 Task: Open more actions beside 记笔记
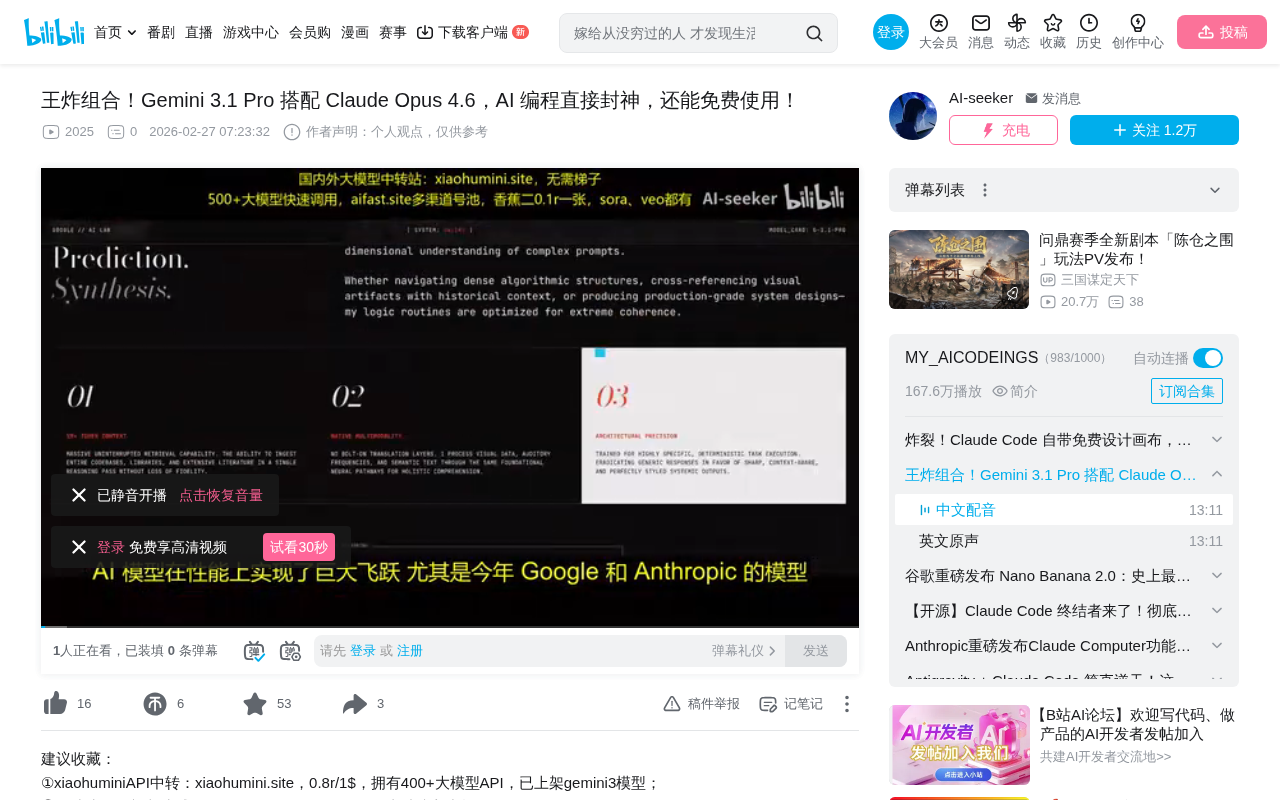coord(847,704)
